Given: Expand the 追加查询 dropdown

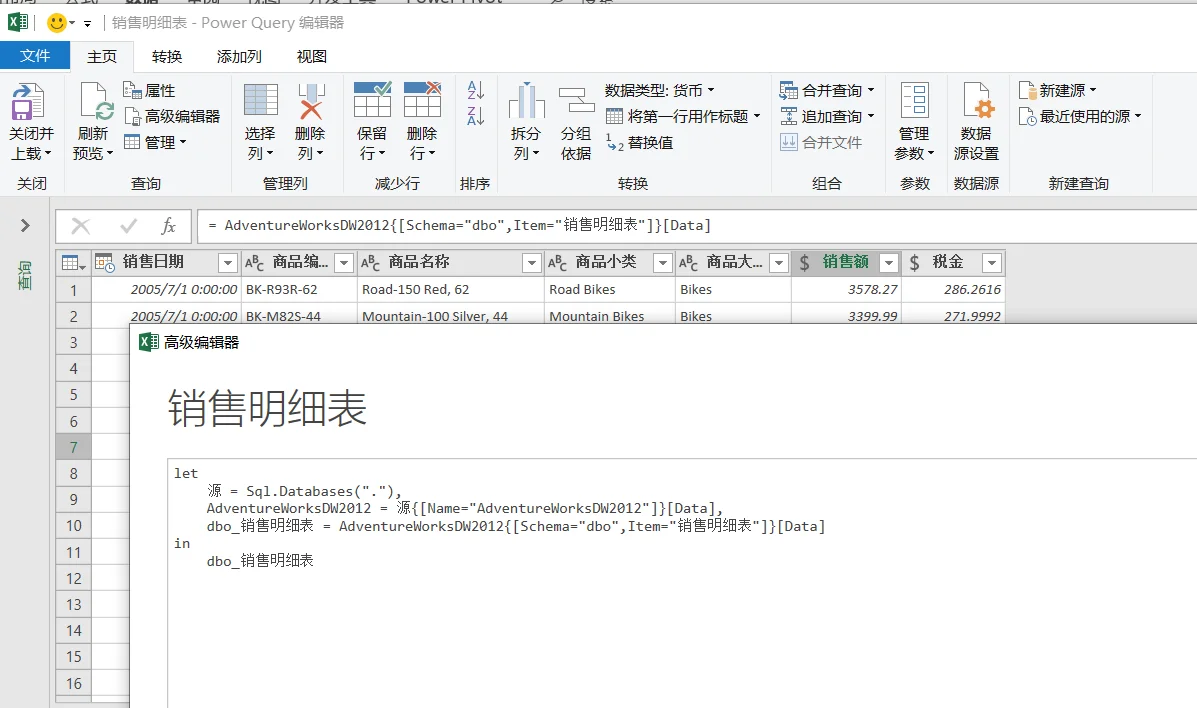Looking at the screenshot, I should tap(871, 116).
